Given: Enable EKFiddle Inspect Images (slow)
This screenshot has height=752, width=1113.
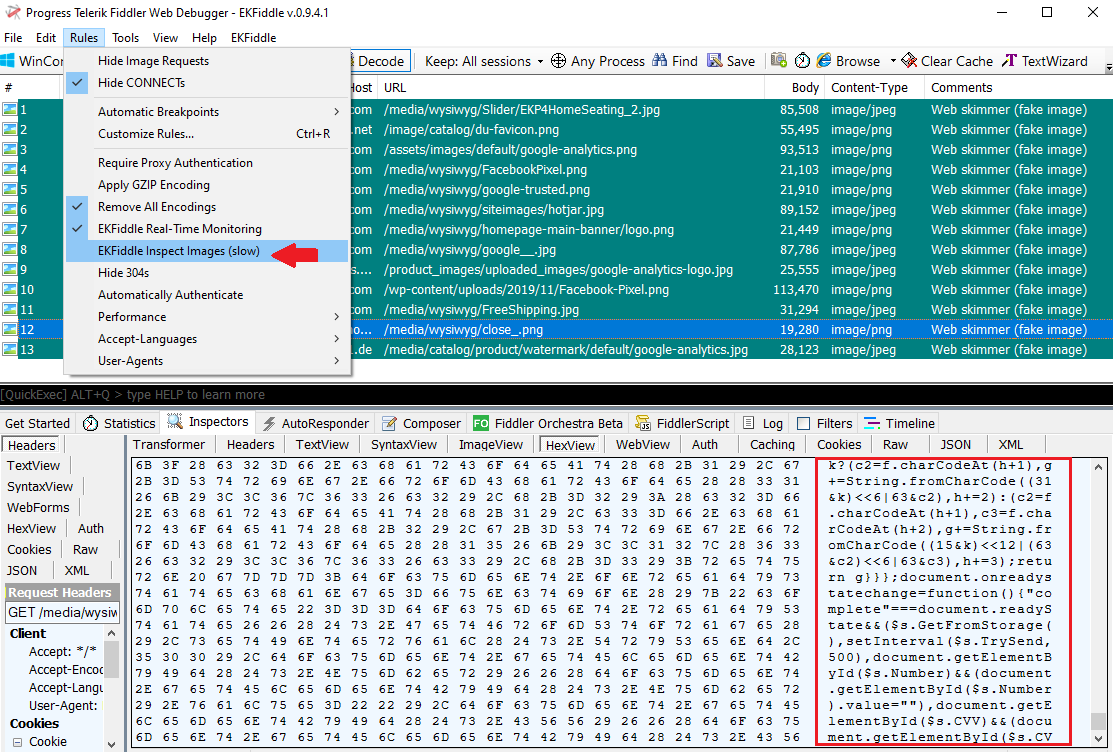Looking at the screenshot, I should pos(207,251).
